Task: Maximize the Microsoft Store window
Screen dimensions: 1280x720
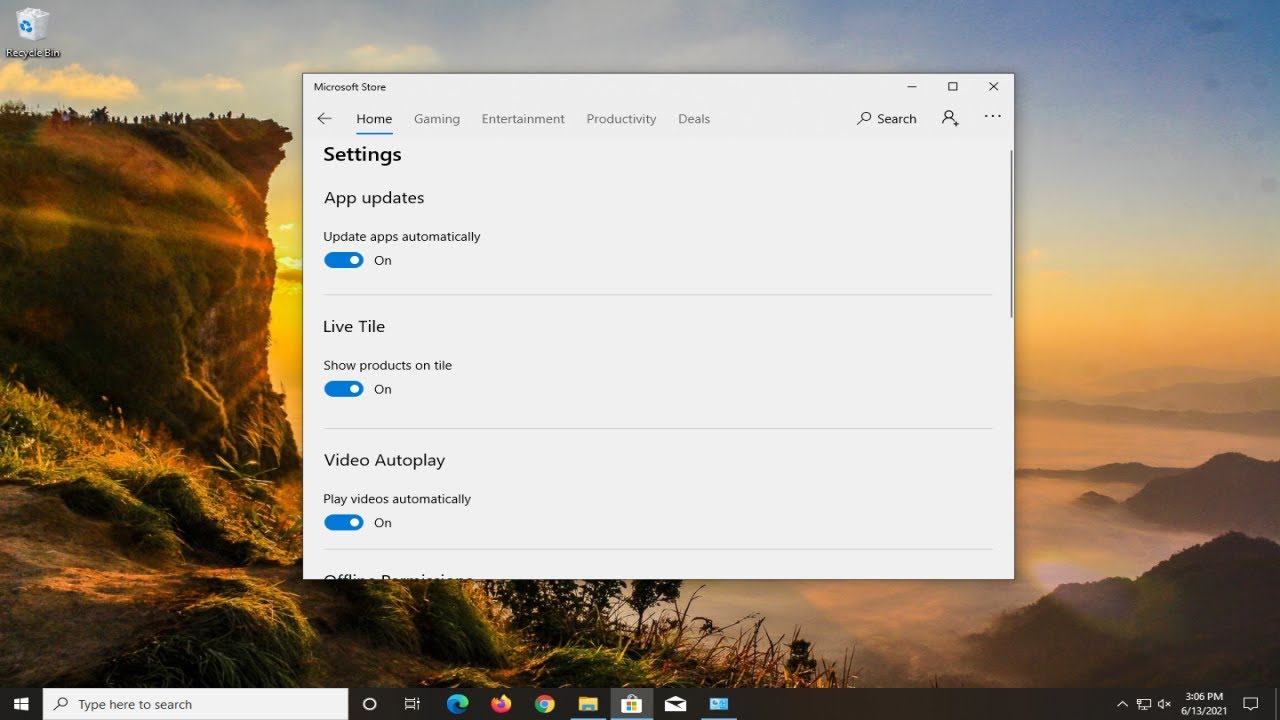Action: tap(953, 87)
